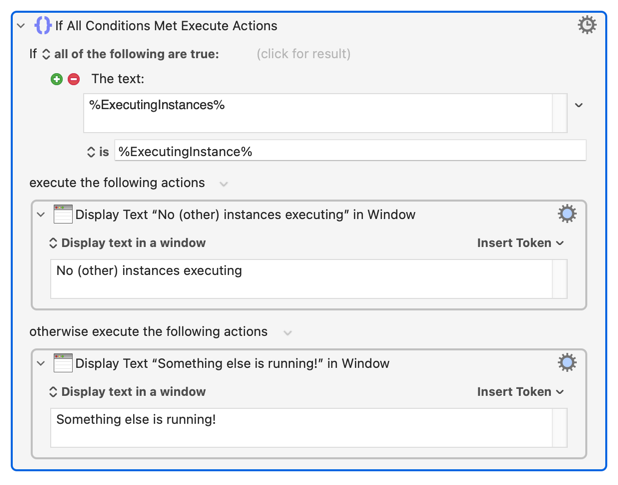Collapse the If All Conditions Met action
This screenshot has height=485, width=618.
[21, 26]
